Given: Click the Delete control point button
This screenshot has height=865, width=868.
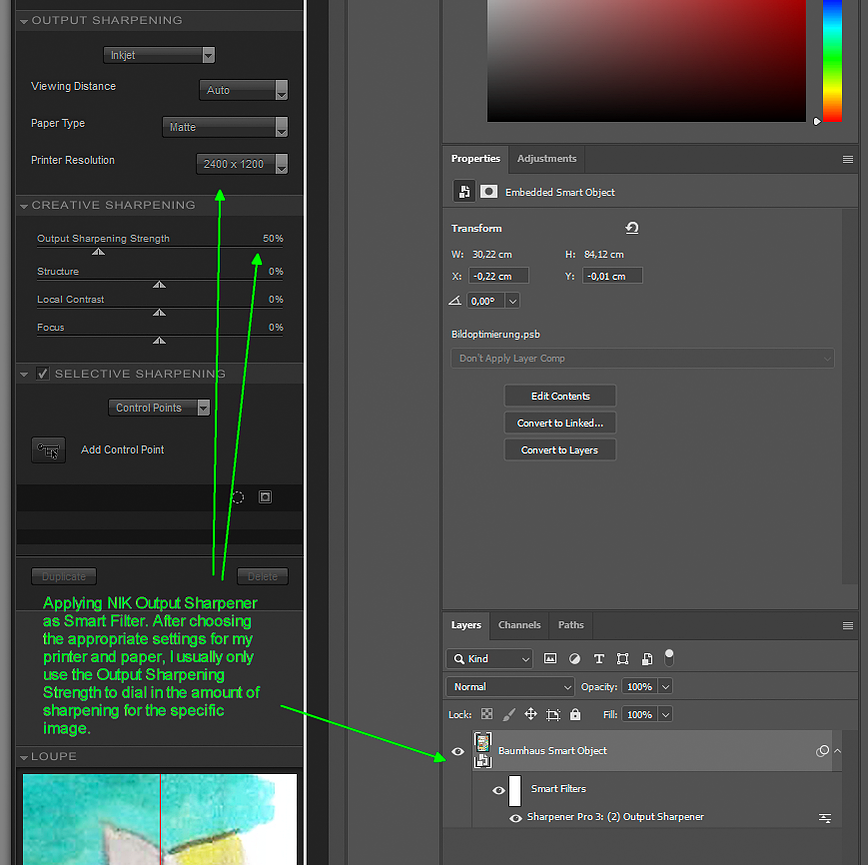Looking at the screenshot, I should tap(262, 576).
